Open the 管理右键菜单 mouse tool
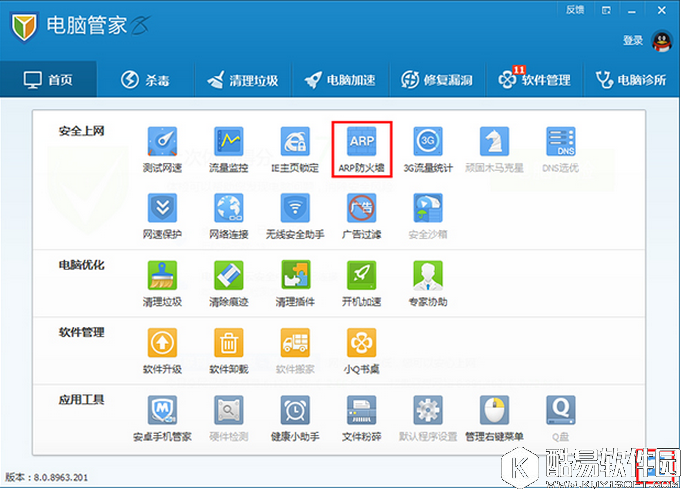Screen dimensions: 681x489 point(494,418)
